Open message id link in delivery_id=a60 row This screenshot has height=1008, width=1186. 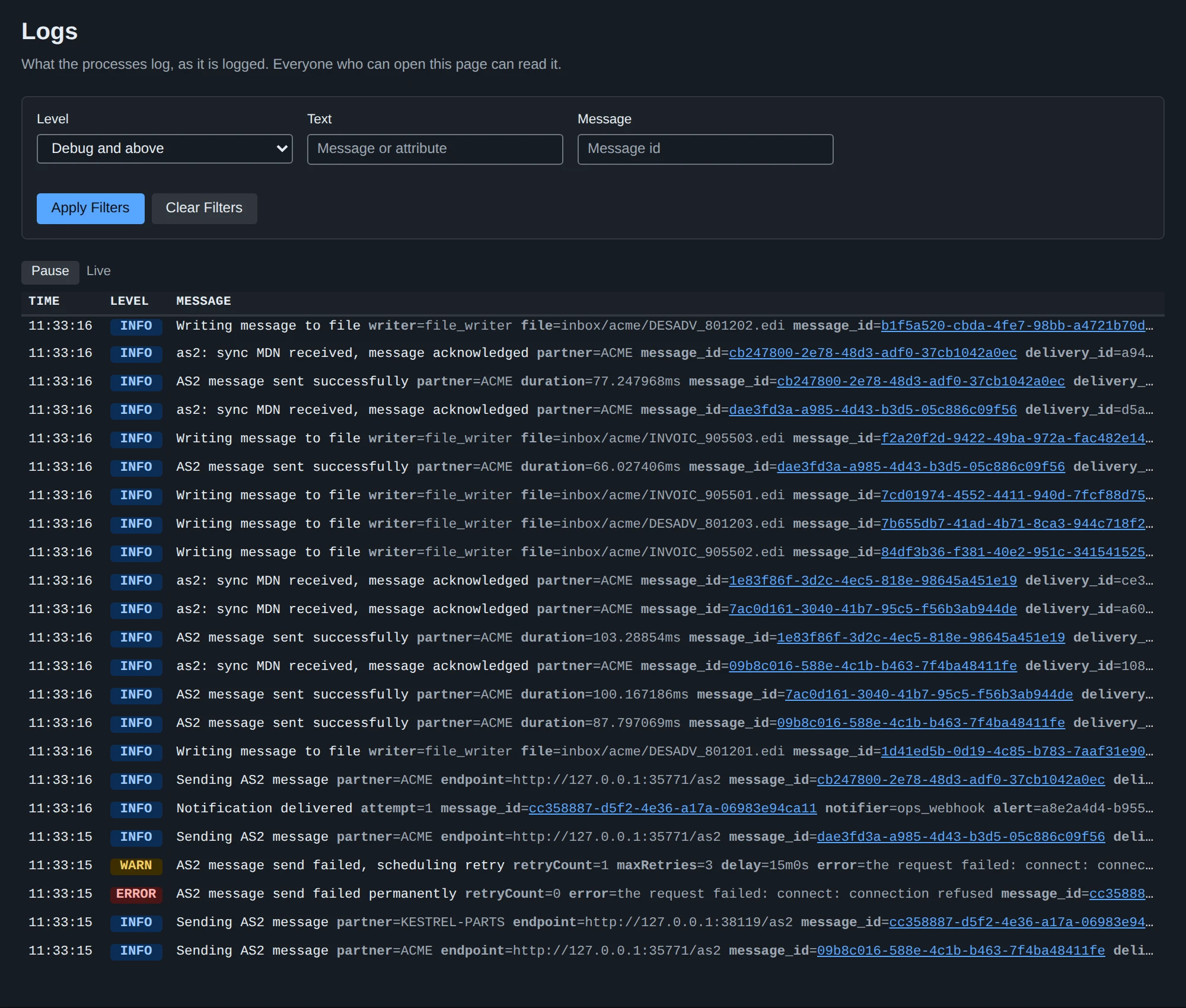[872, 610]
